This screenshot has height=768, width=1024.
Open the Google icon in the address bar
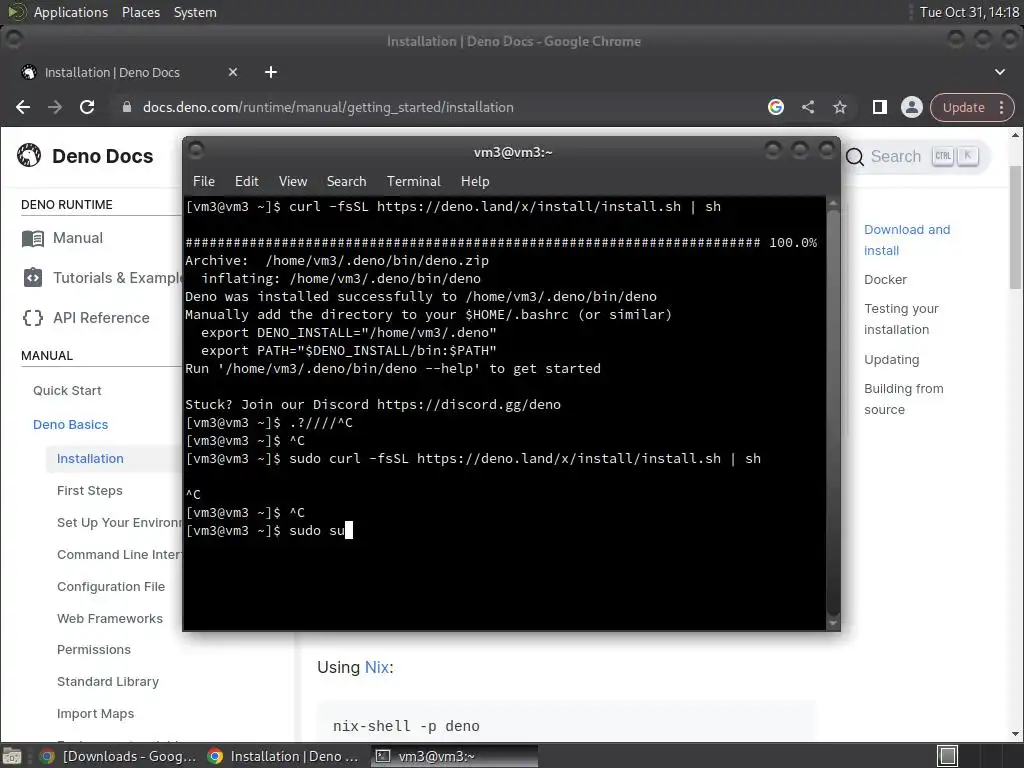(776, 107)
